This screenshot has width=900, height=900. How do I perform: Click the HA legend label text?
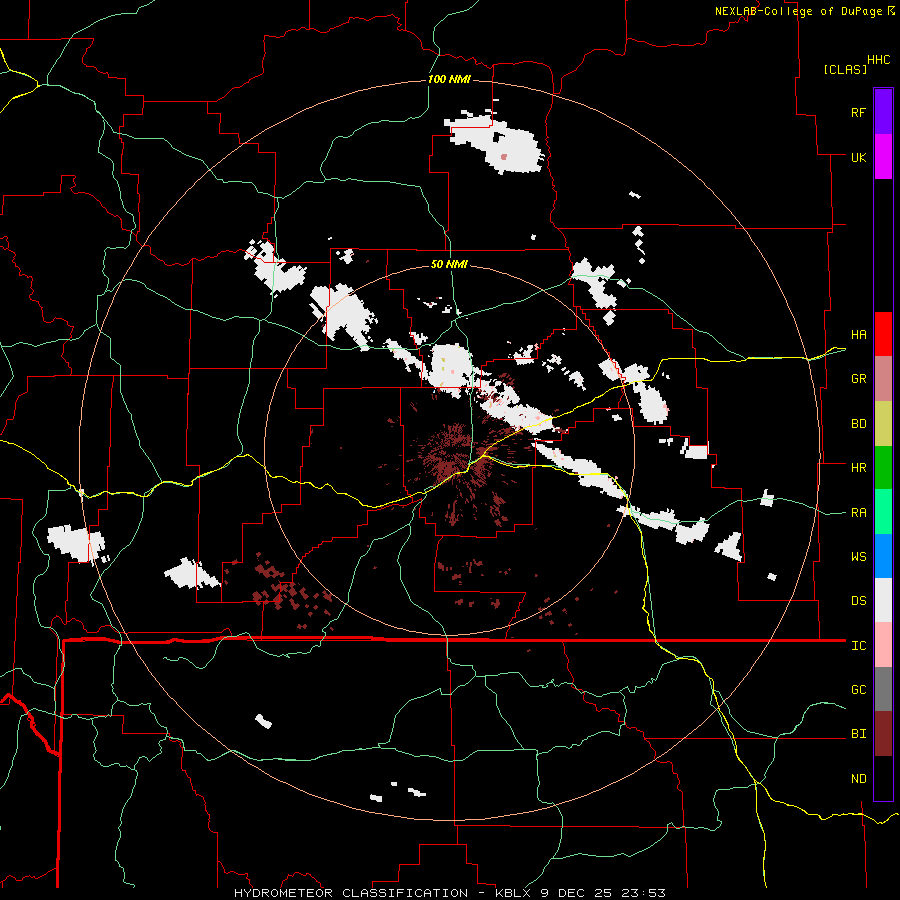[x=858, y=335]
